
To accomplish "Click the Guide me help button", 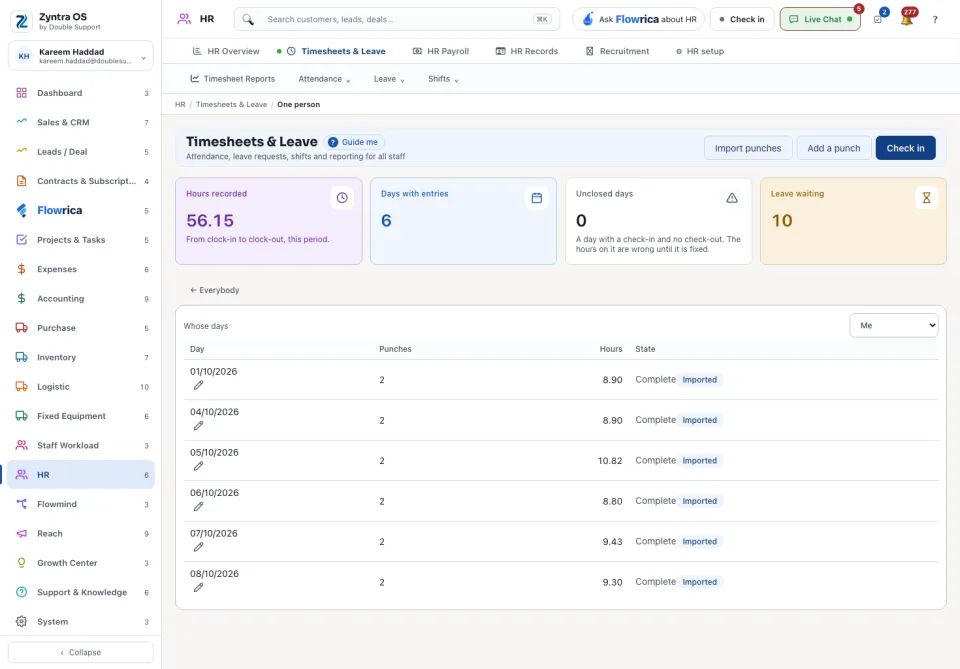I will click(354, 142).
